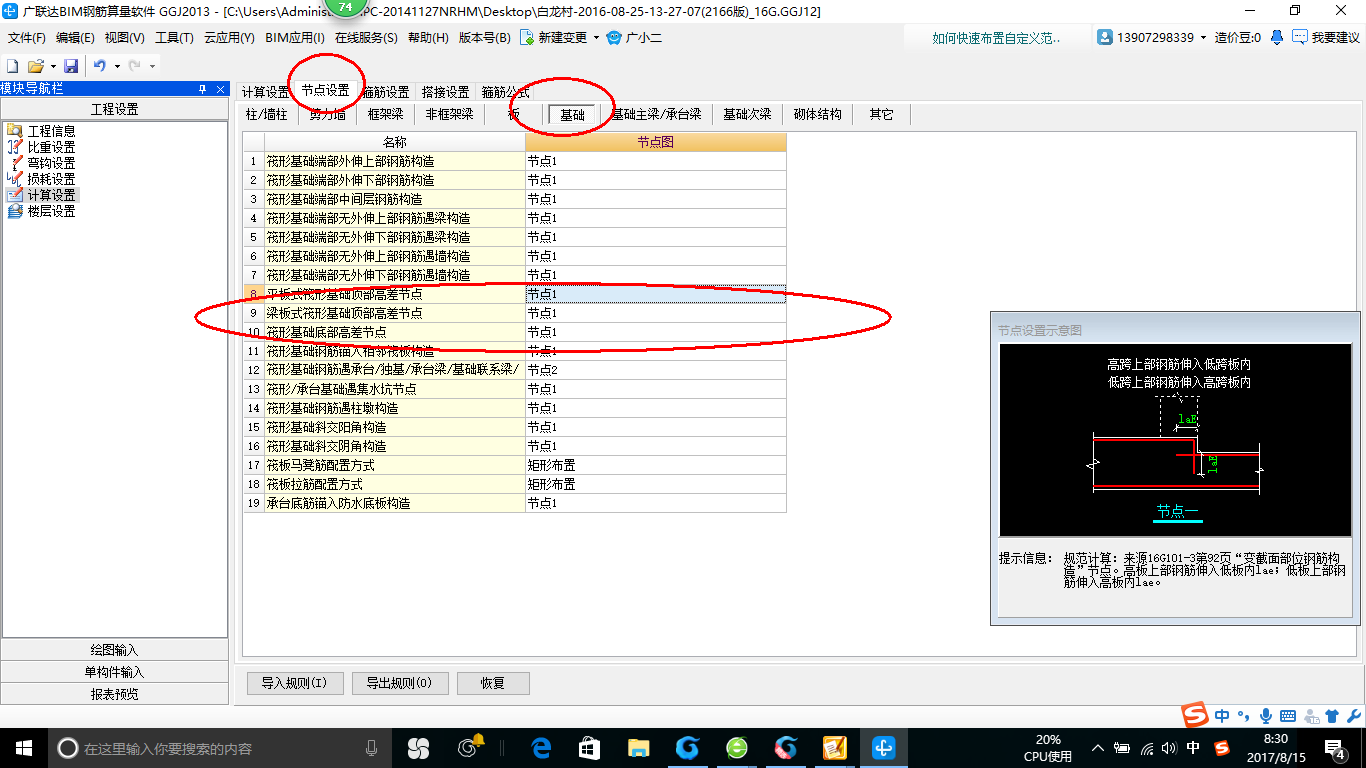Open the Store taskbar icon
This screenshot has width=1366, height=768.
(589, 747)
